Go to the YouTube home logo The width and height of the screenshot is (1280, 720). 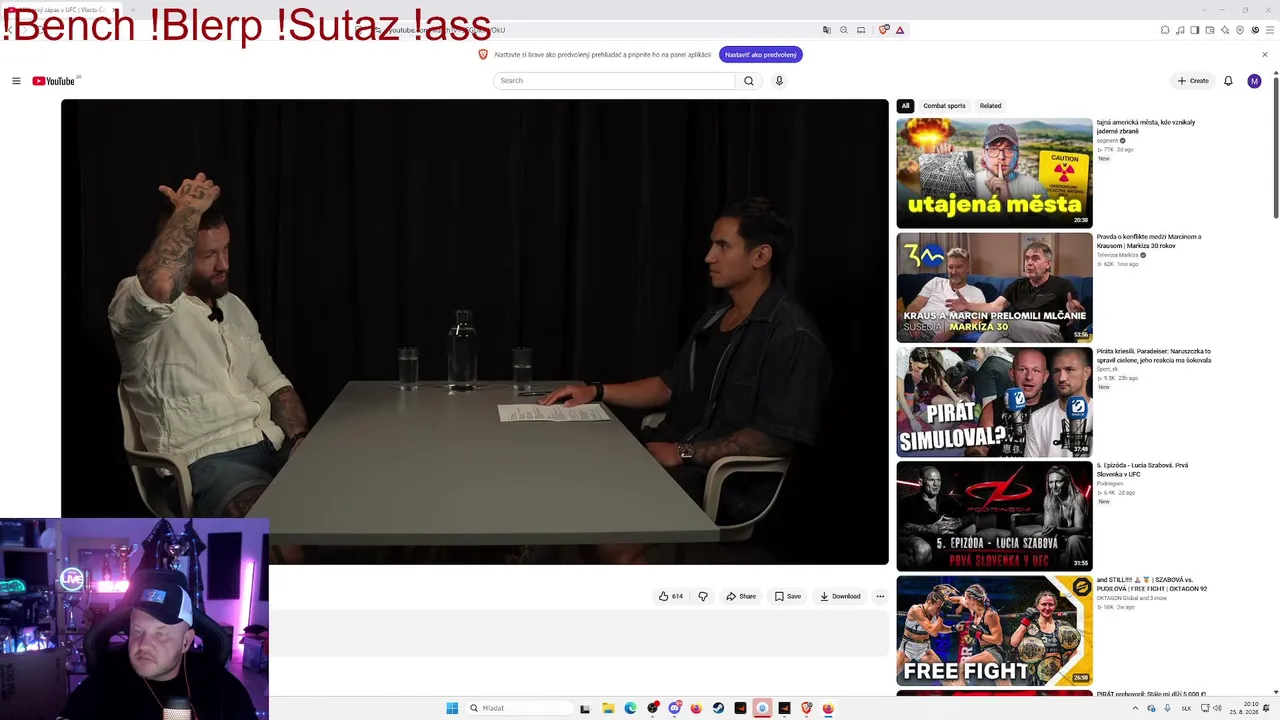pos(55,81)
